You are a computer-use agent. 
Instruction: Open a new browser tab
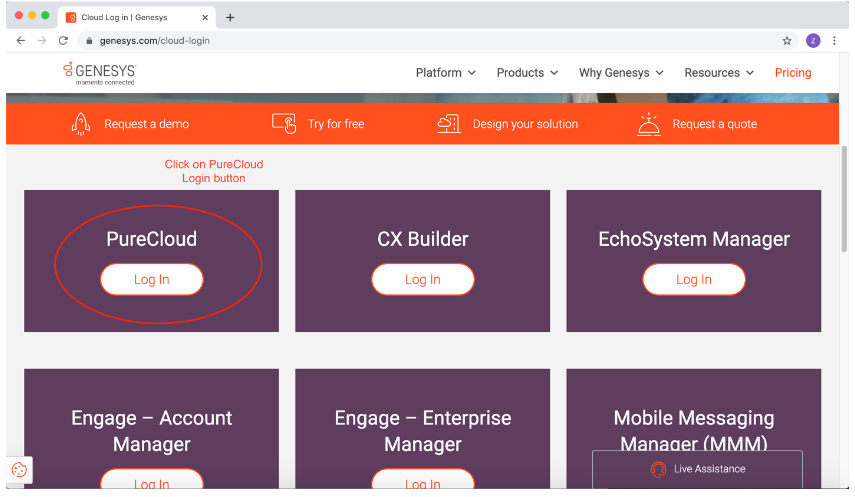230,17
